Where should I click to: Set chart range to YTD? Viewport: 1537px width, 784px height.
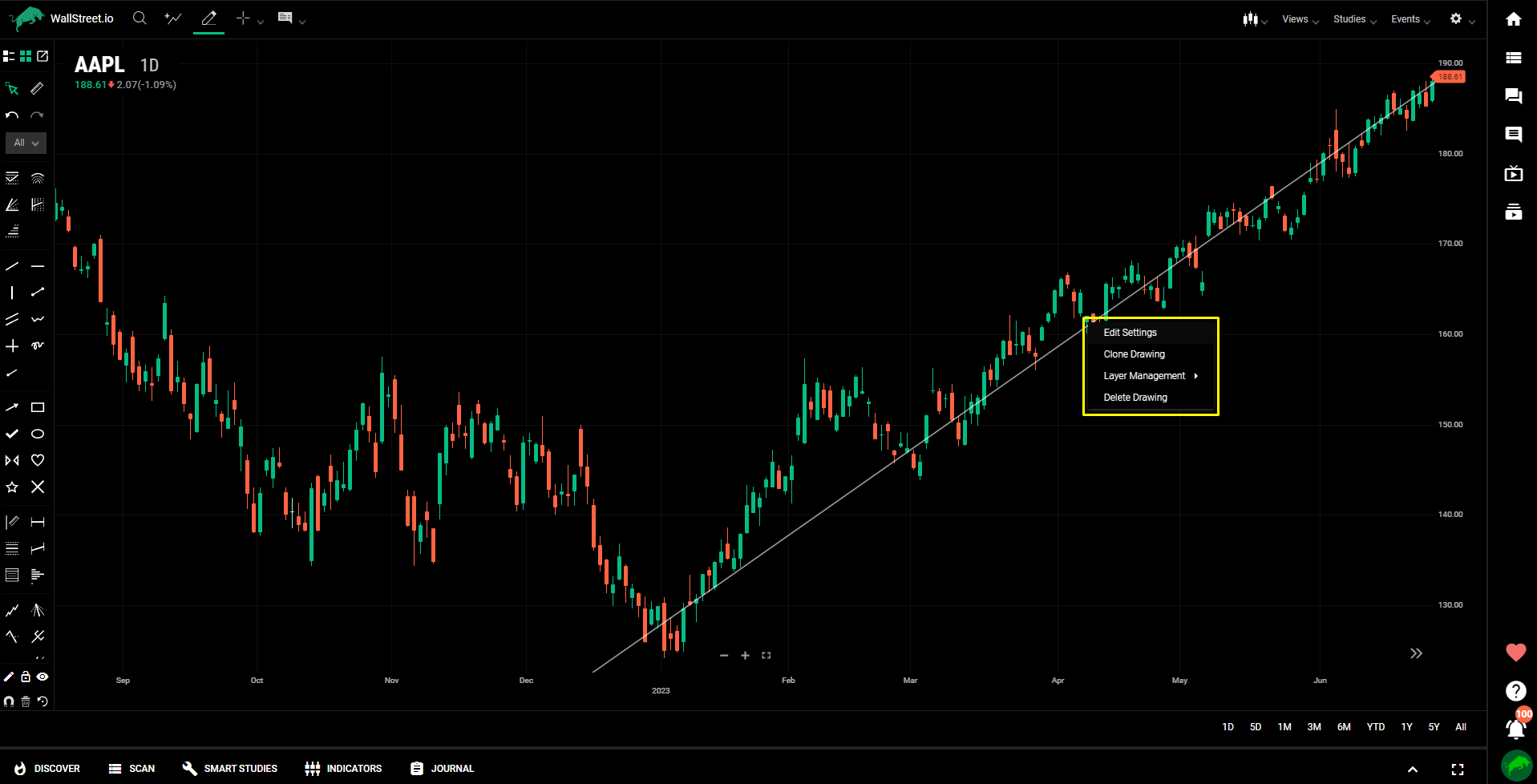(x=1375, y=727)
